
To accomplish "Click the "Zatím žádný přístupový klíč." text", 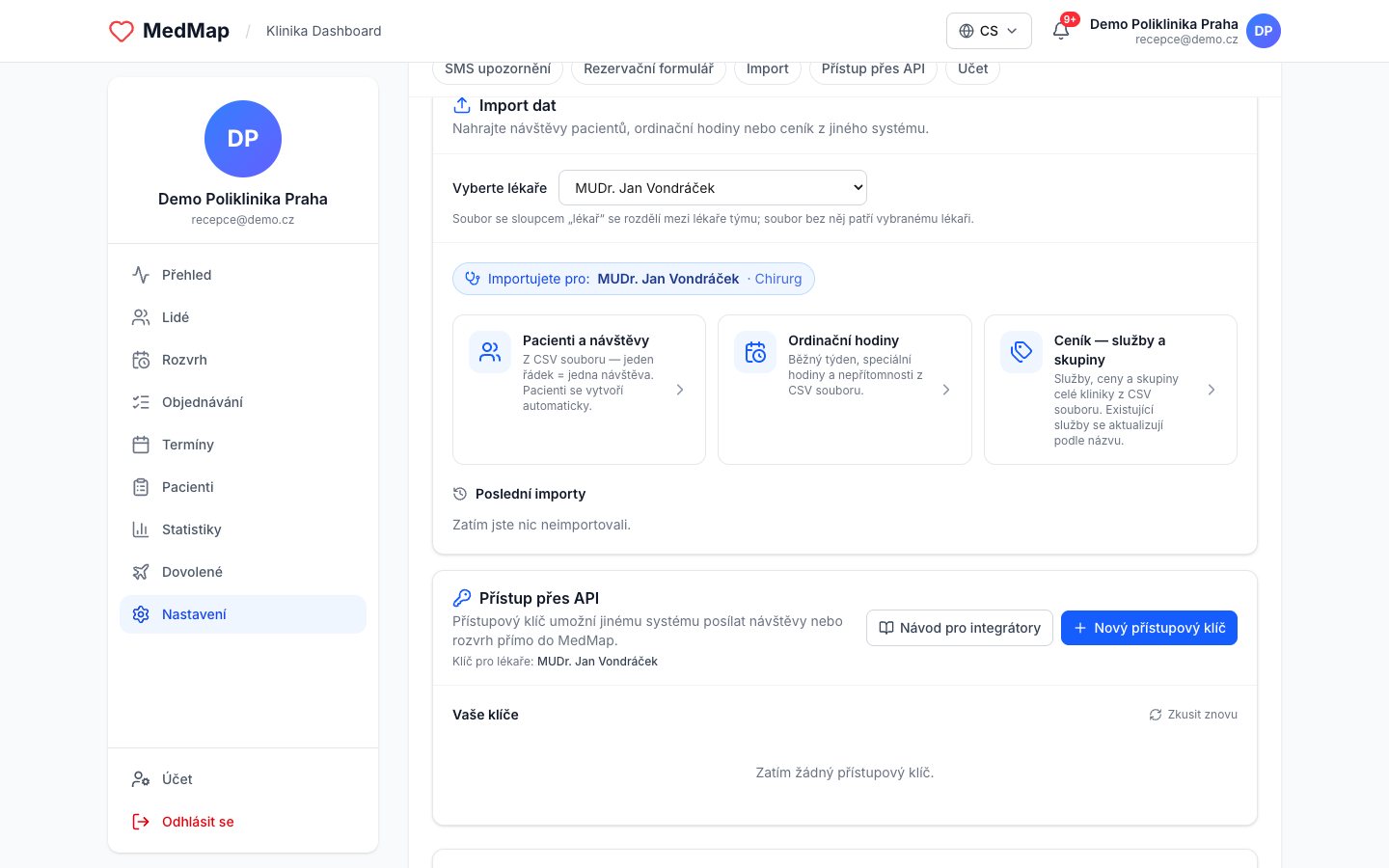I will click(845, 773).
